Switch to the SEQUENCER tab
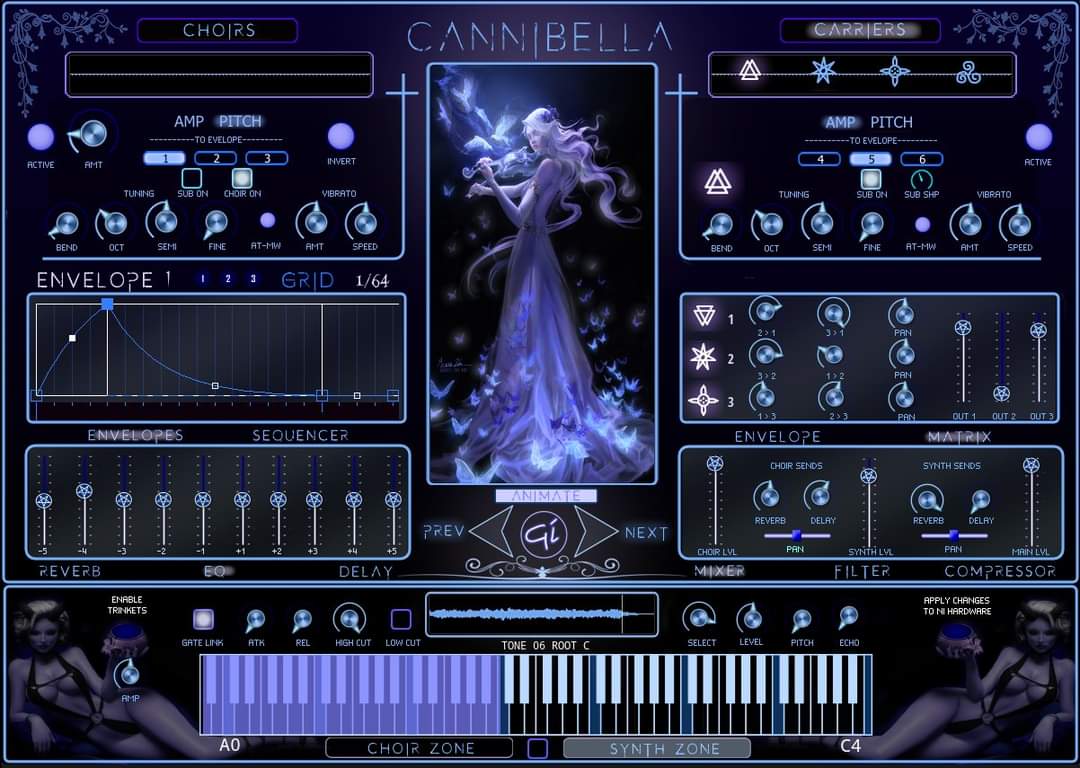This screenshot has height=768, width=1080. coord(300,435)
